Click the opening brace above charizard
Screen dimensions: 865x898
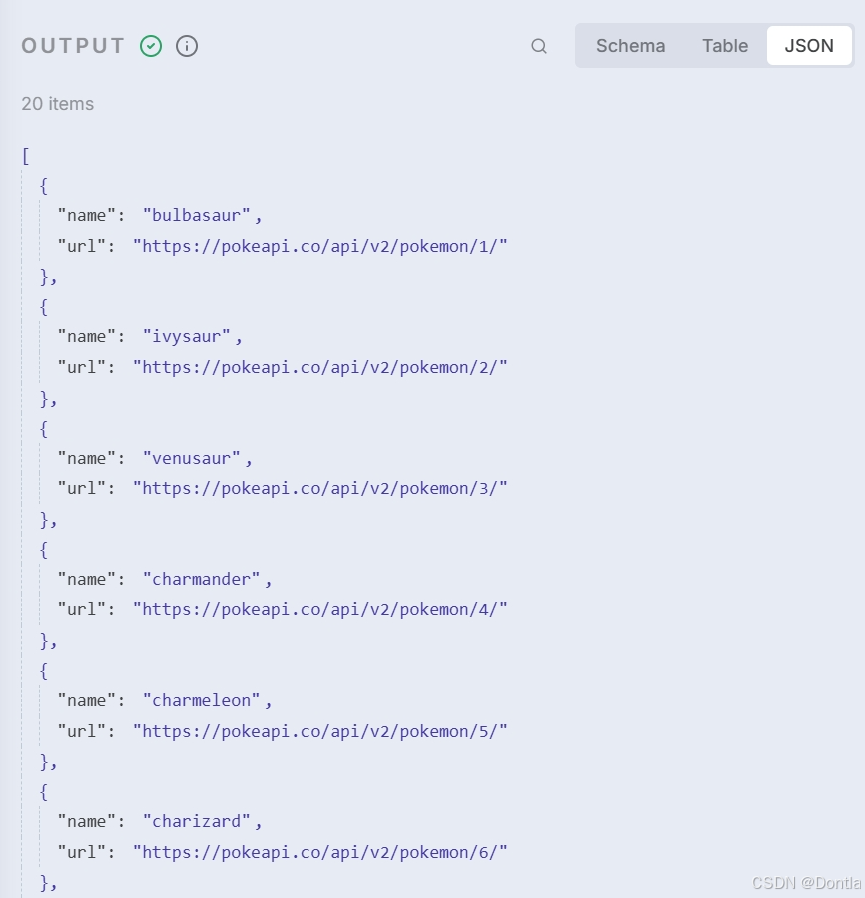point(44,792)
